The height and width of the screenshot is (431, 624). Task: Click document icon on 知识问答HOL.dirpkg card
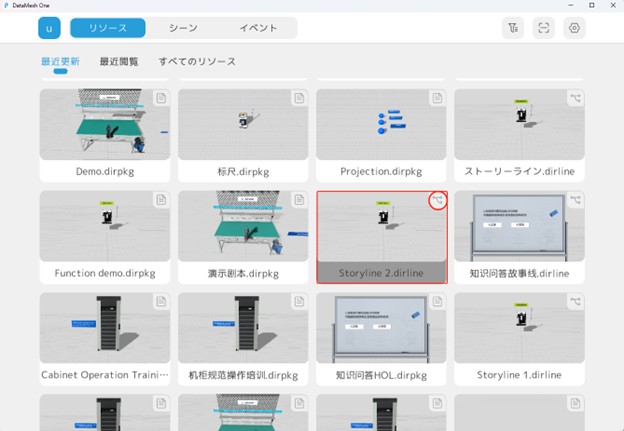coord(437,302)
